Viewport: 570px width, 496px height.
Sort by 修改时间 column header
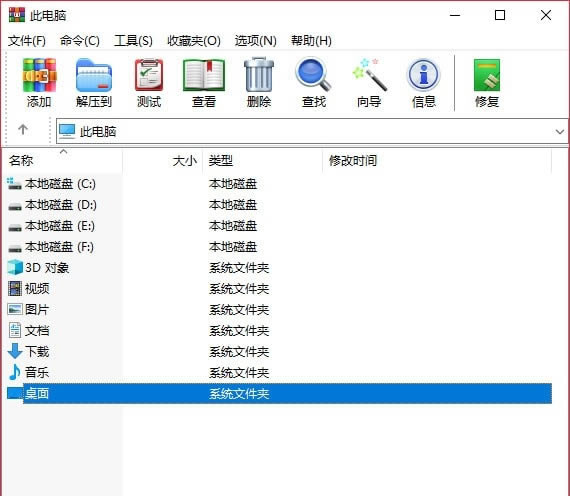pyautogui.click(x=437, y=160)
